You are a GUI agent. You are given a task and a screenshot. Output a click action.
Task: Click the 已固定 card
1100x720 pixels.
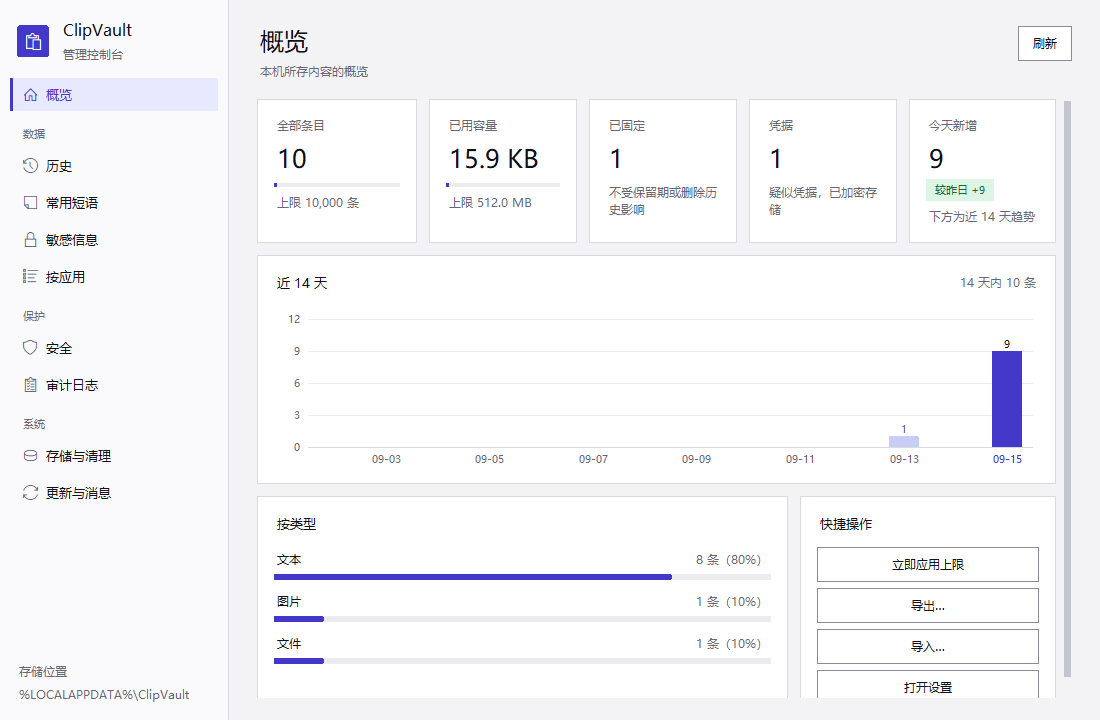pyautogui.click(x=663, y=171)
